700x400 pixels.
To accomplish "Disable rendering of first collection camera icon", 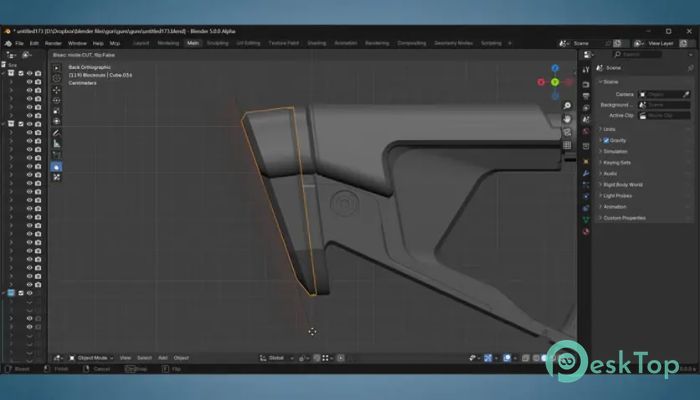I will (x=38, y=73).
